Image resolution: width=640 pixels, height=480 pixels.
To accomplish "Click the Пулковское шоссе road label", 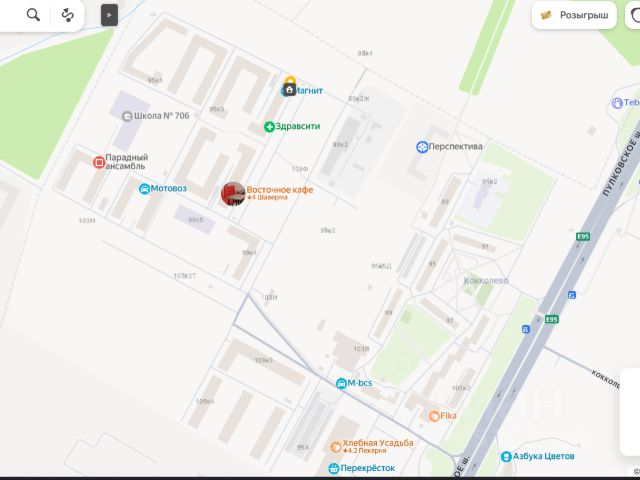I will (620, 165).
